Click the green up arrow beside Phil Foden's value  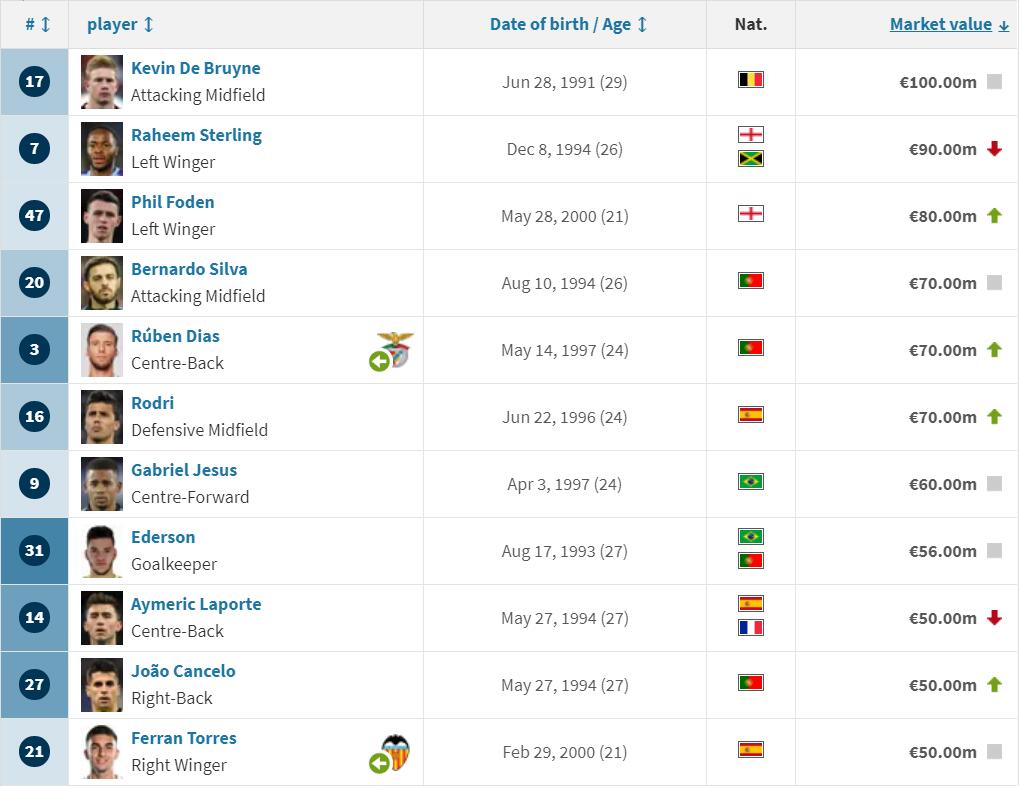click(x=994, y=216)
